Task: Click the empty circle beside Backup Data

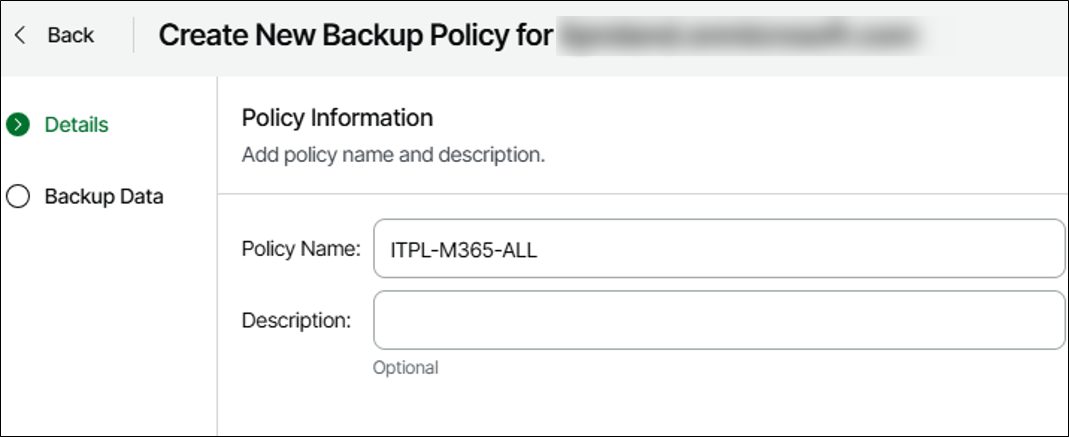Action: pyautogui.click(x=17, y=196)
